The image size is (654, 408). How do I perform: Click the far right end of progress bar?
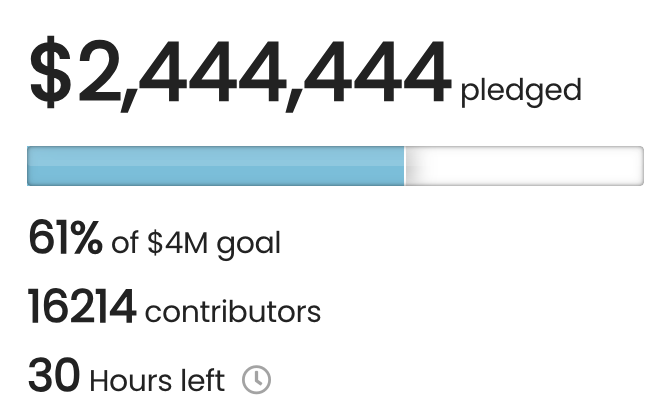click(x=638, y=166)
